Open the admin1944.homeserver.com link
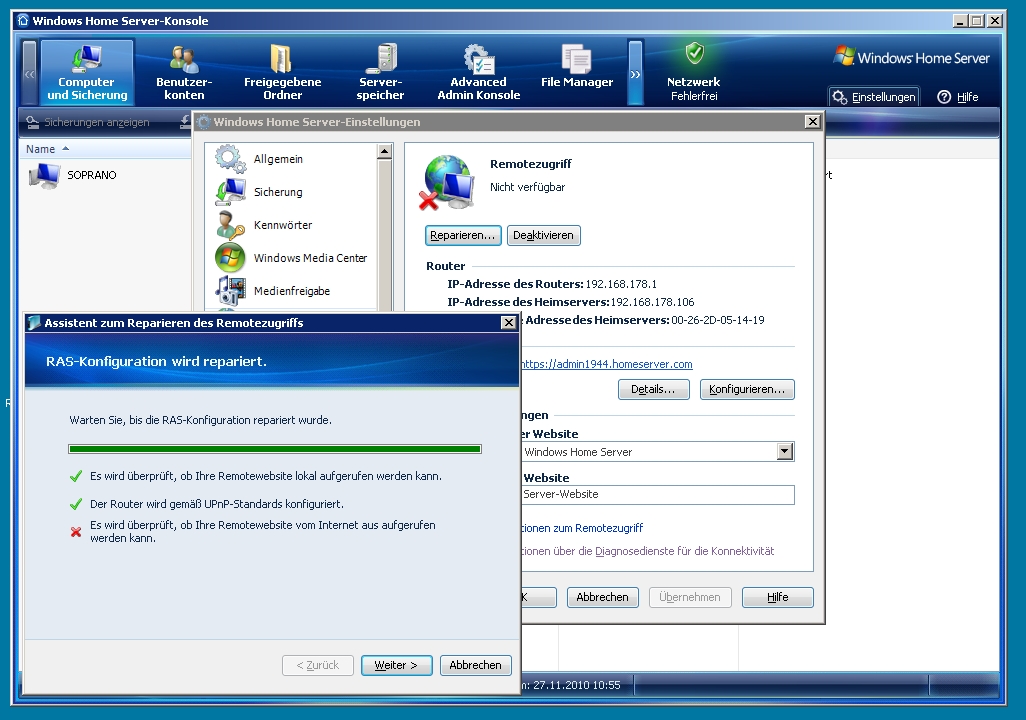 coord(607,364)
